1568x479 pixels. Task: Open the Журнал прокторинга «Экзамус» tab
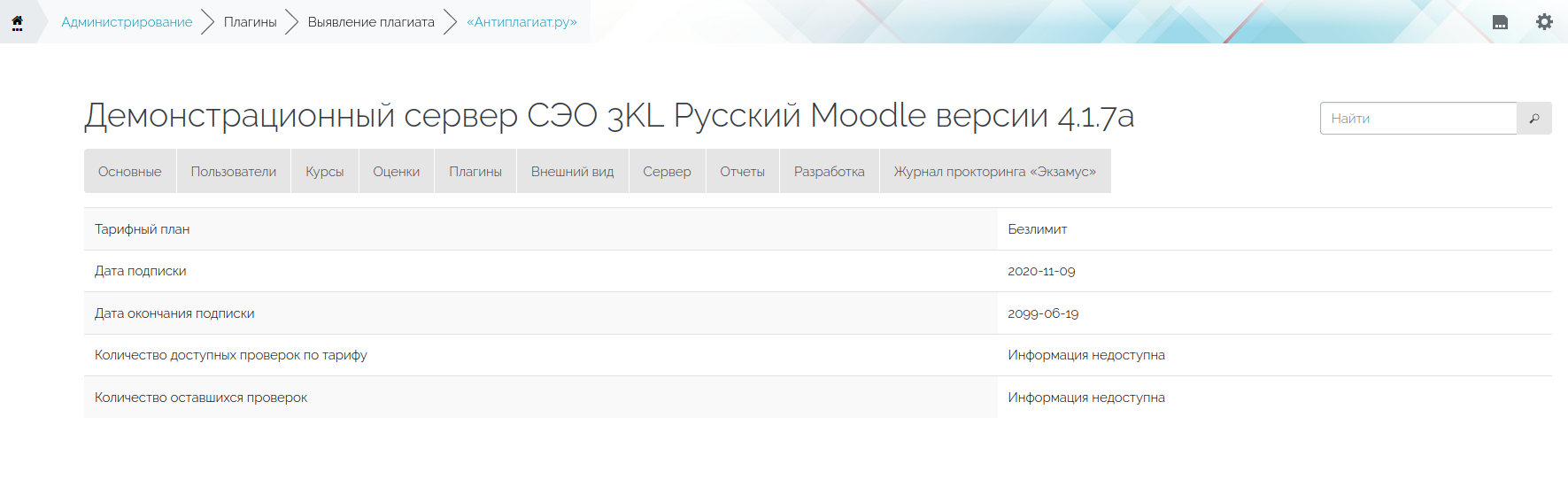(x=995, y=172)
